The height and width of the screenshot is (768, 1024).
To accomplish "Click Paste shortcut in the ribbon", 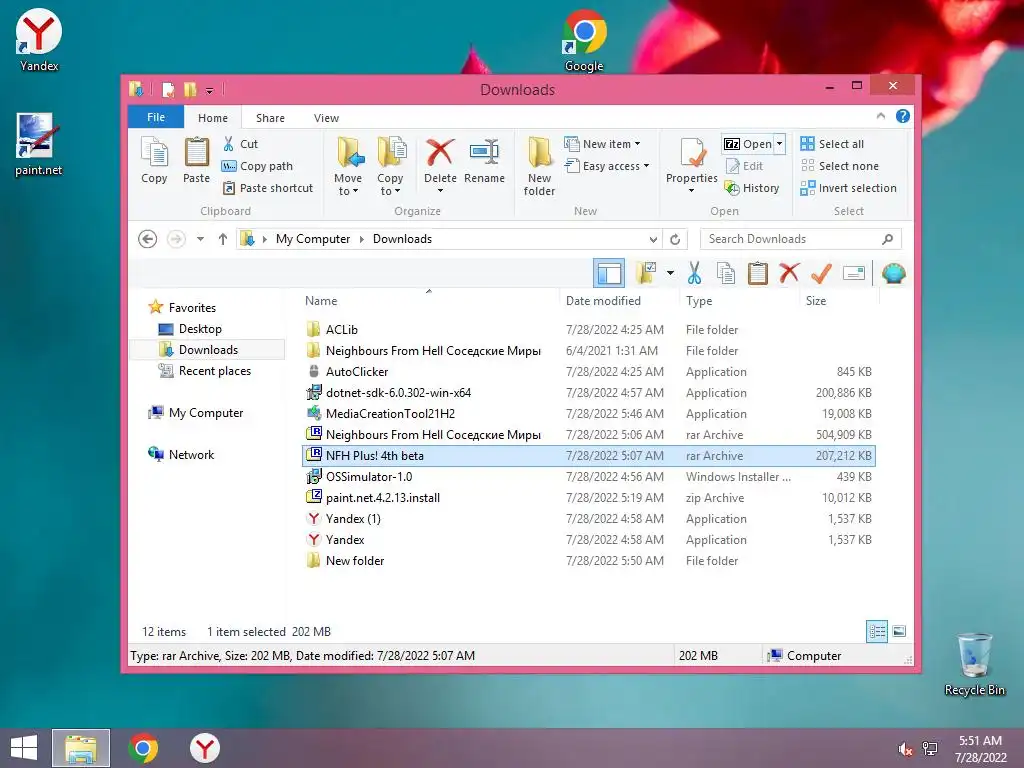I will click(x=268, y=188).
